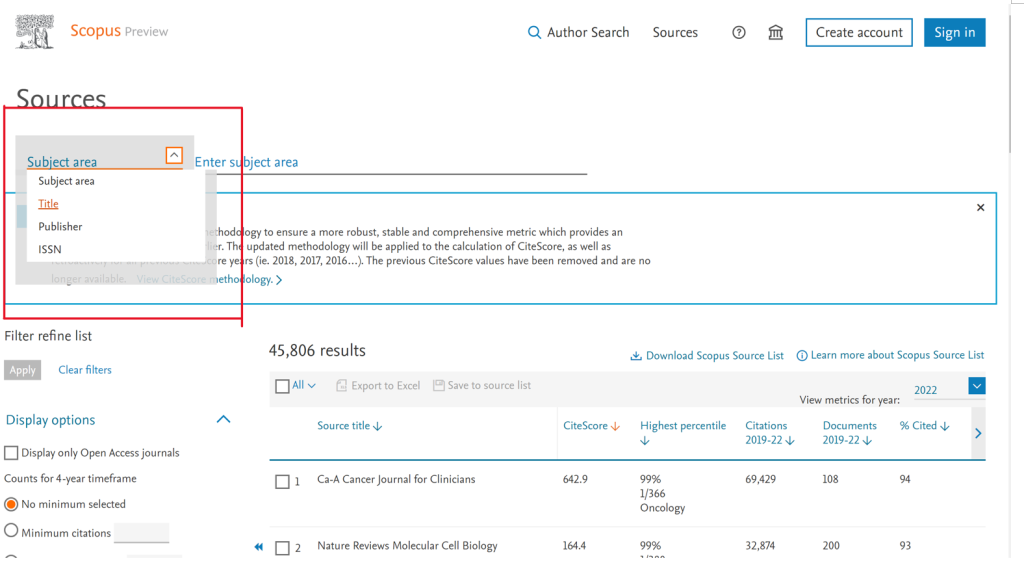
Task: Click the double-arrow collapse filter panel icon
Action: [259, 547]
